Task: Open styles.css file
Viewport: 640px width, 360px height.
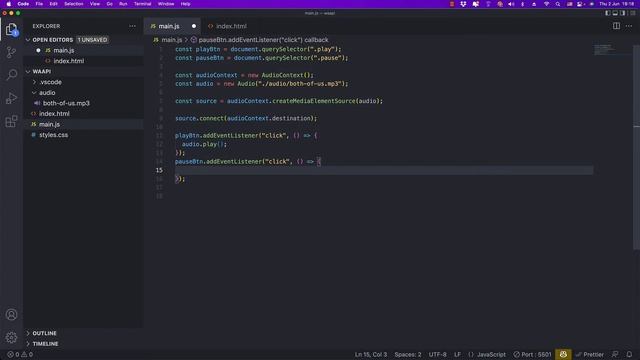Action: tap(53, 135)
